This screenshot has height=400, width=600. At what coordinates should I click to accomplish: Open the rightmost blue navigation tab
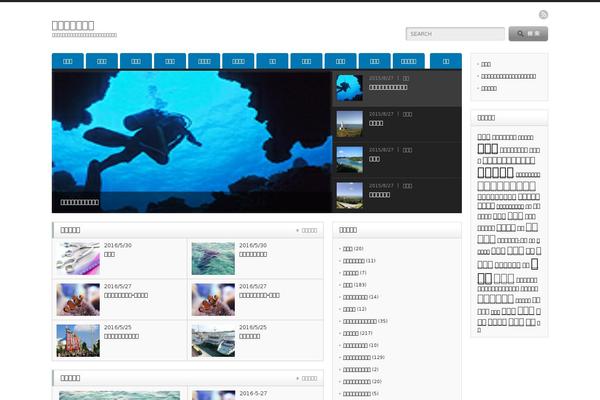pyautogui.click(x=446, y=61)
